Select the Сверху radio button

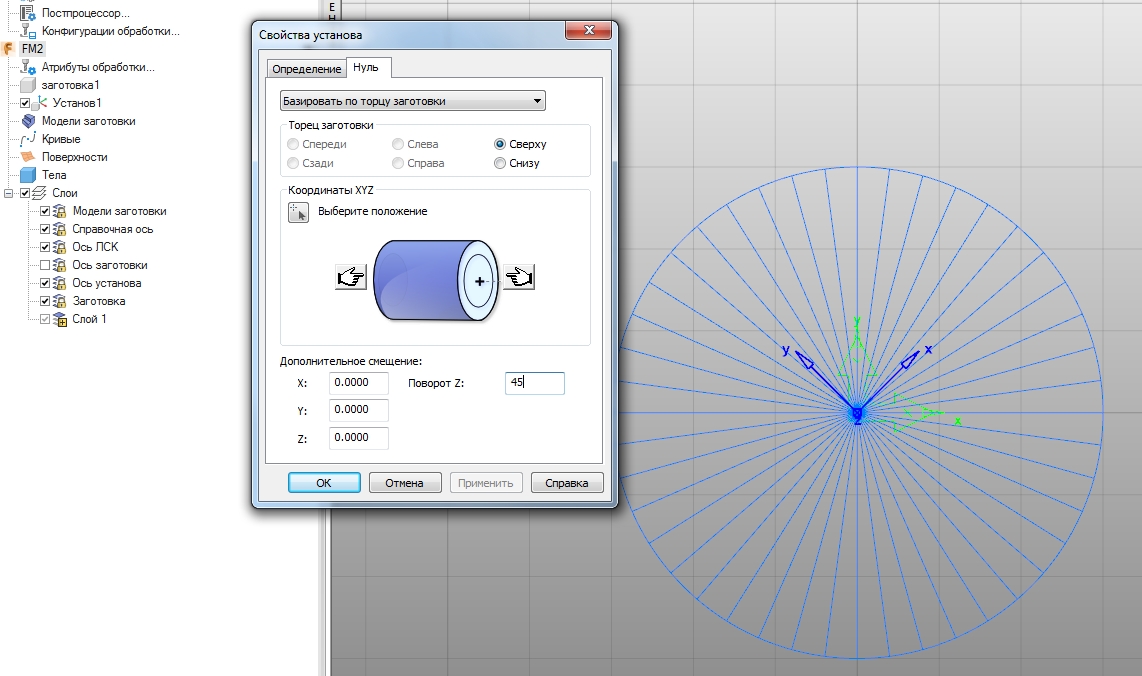(x=500, y=144)
